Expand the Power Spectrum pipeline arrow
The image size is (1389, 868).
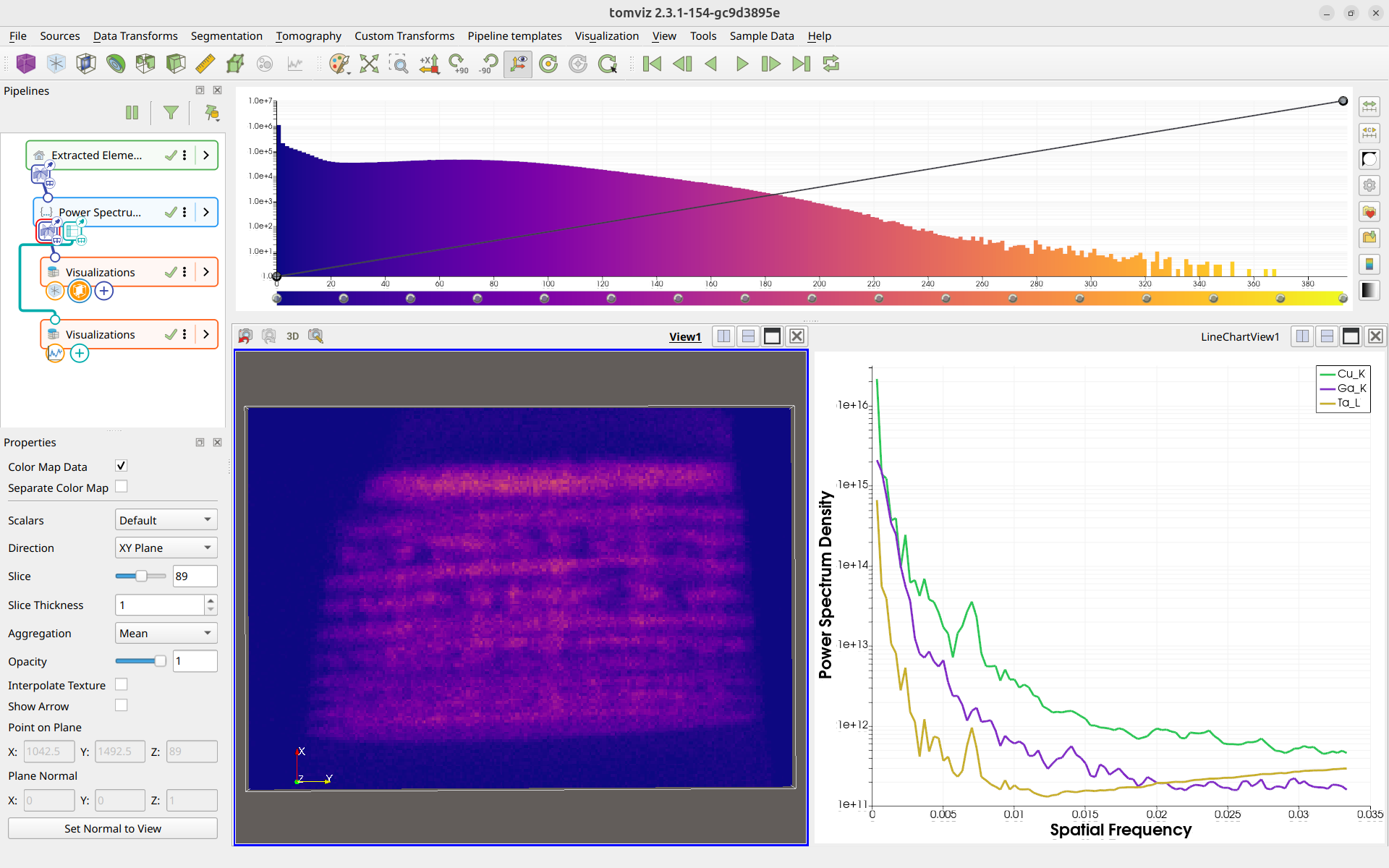206,212
